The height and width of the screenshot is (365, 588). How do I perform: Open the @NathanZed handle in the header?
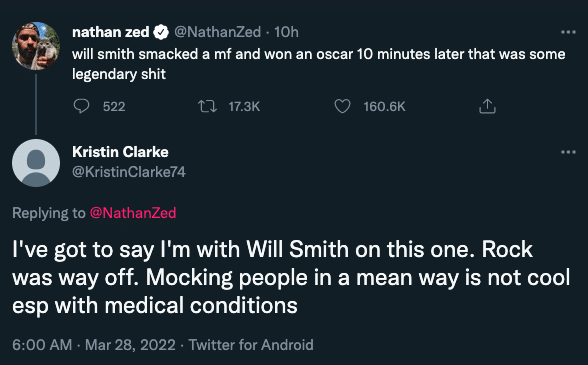pos(218,32)
